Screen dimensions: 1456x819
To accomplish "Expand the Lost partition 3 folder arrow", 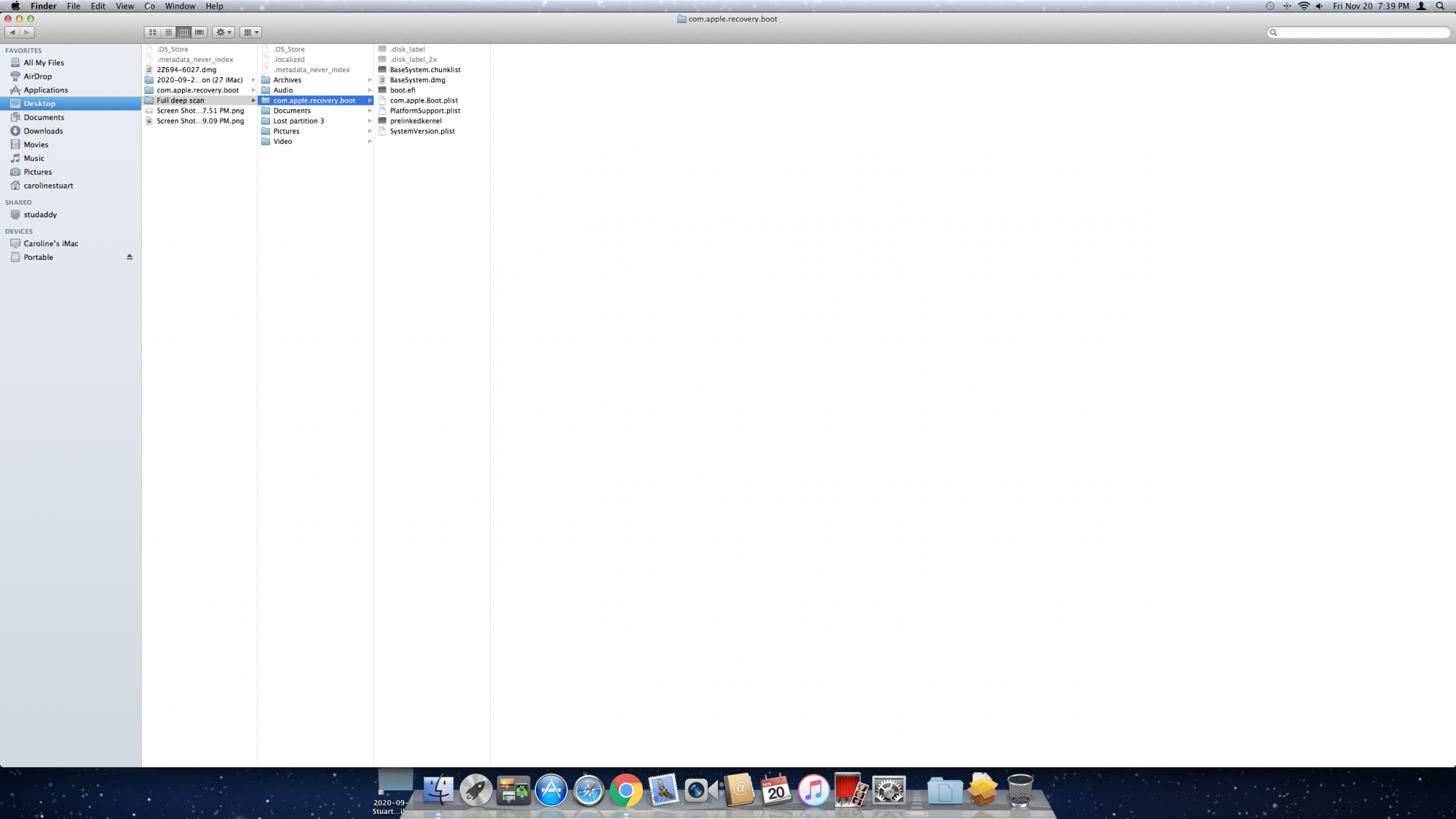I will click(x=370, y=121).
